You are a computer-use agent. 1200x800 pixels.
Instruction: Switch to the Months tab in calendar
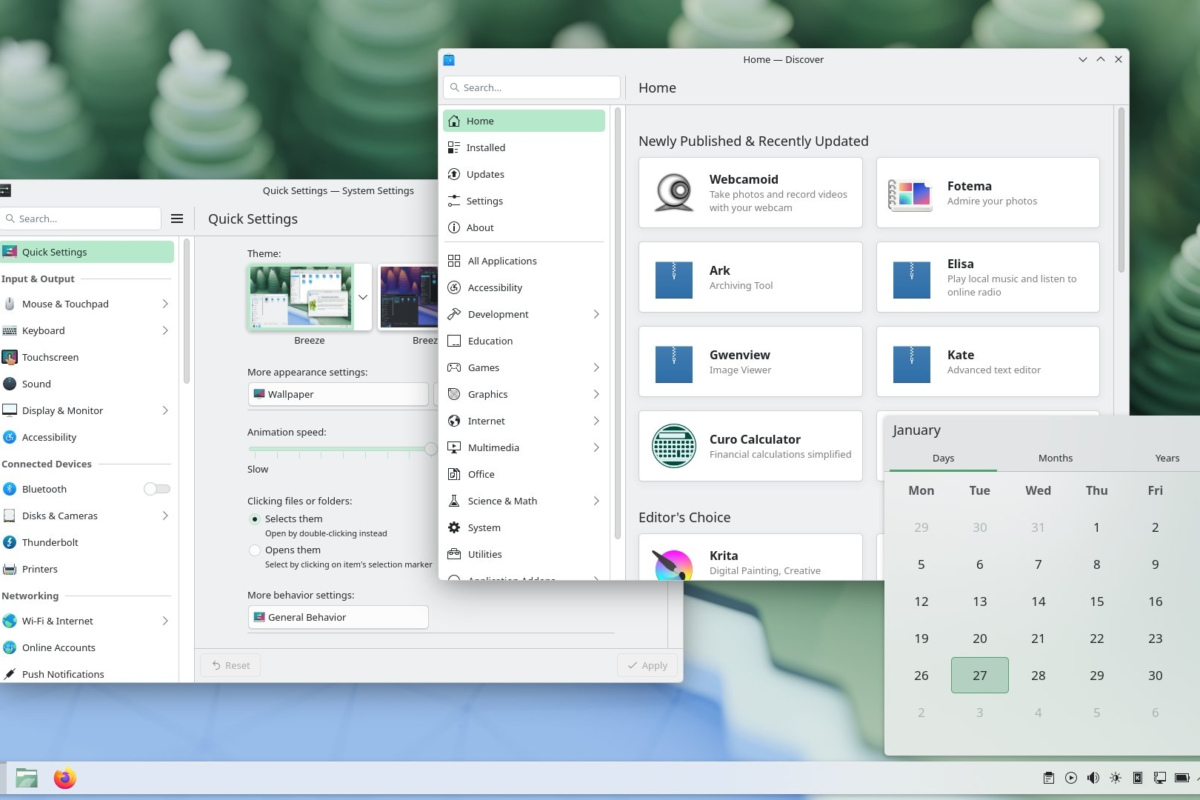1055,458
